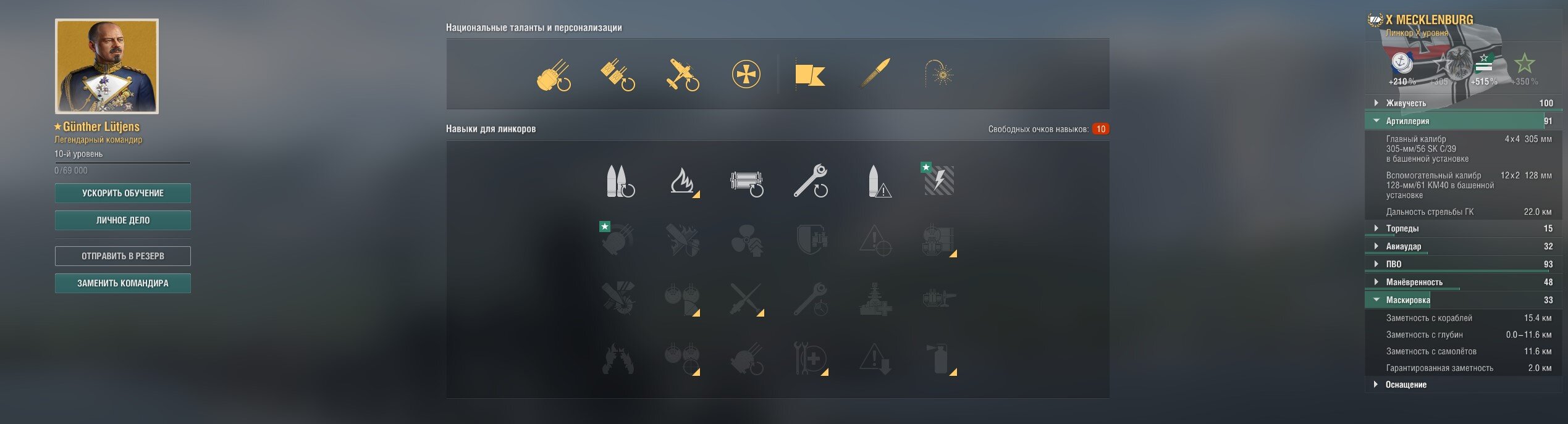Open the flag personalization icon
The height and width of the screenshot is (424, 1568).
pyautogui.click(x=810, y=75)
